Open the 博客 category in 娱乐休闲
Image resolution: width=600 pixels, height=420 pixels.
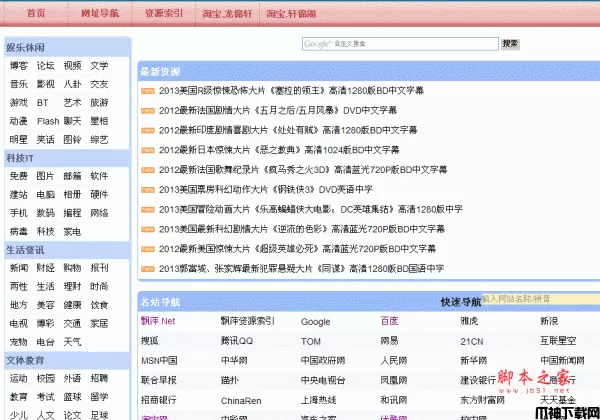[19, 66]
